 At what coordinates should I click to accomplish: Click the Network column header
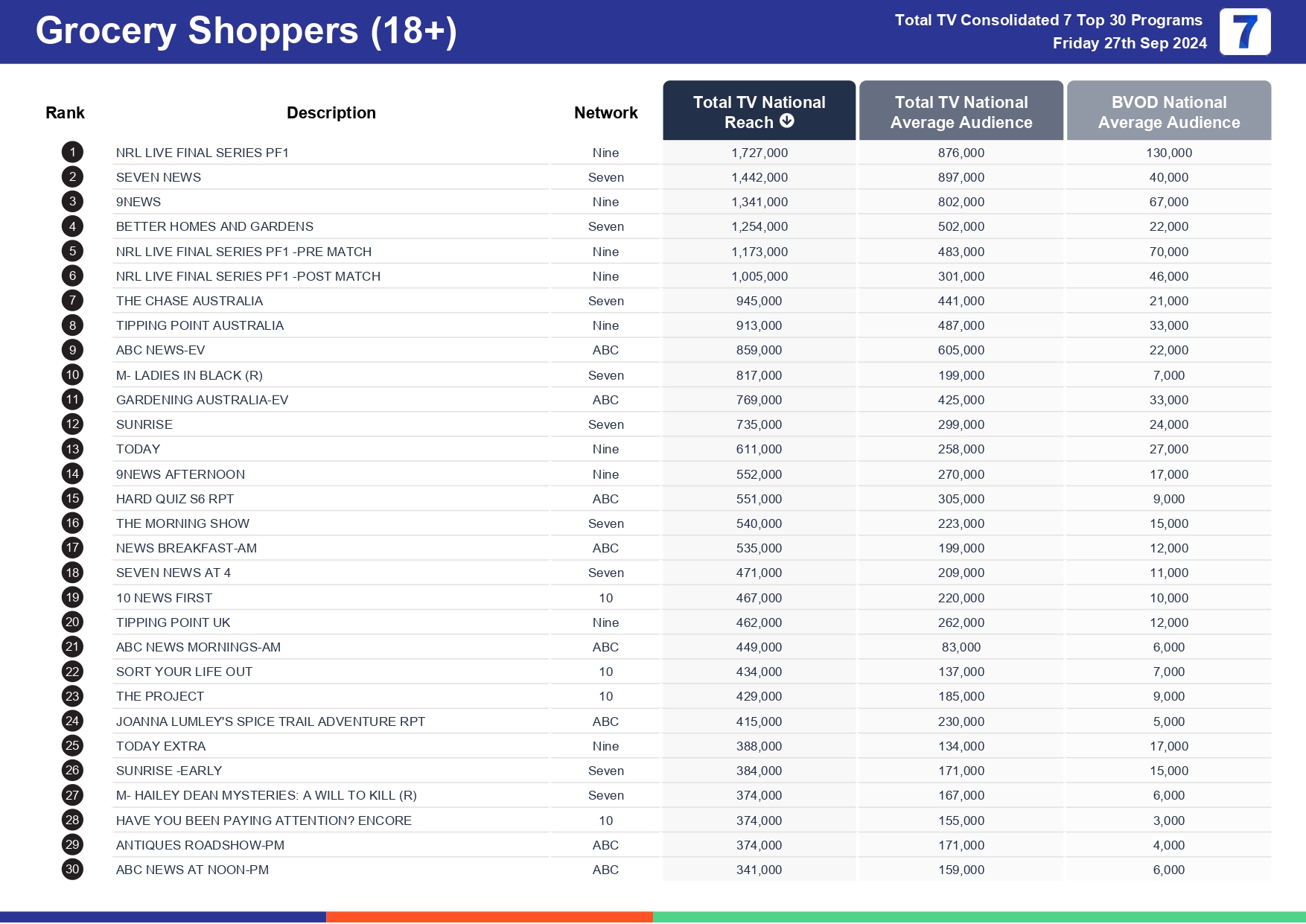(x=605, y=113)
